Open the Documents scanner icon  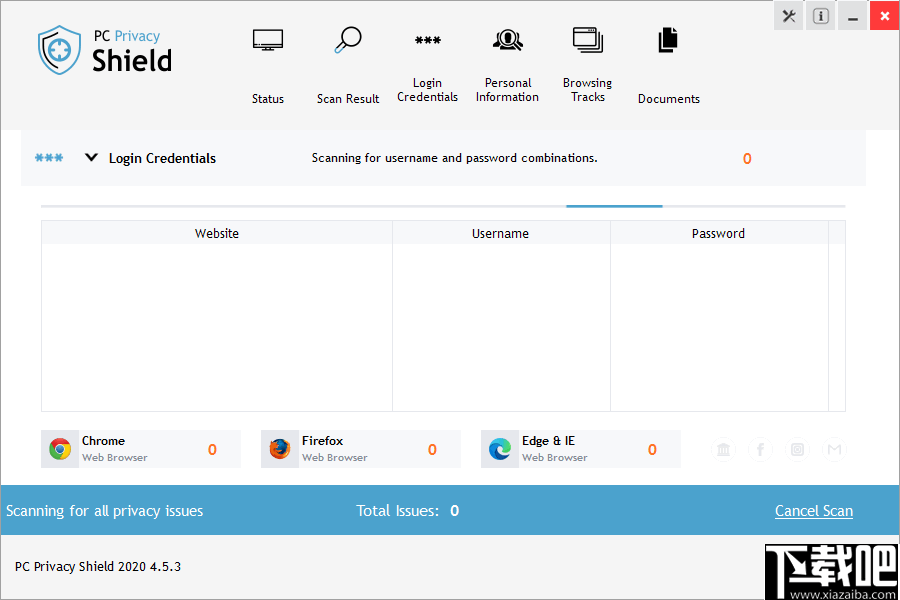[667, 40]
